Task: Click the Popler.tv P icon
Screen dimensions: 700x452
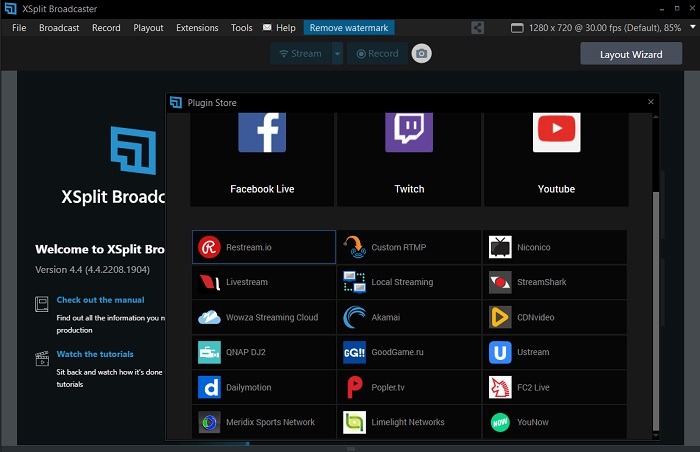Action: tap(355, 387)
